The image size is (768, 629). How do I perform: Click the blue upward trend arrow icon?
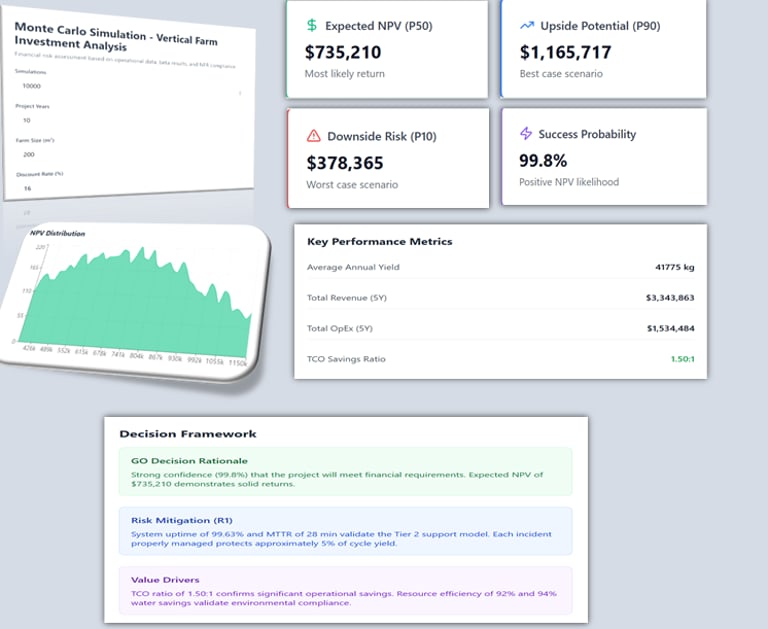(x=527, y=25)
